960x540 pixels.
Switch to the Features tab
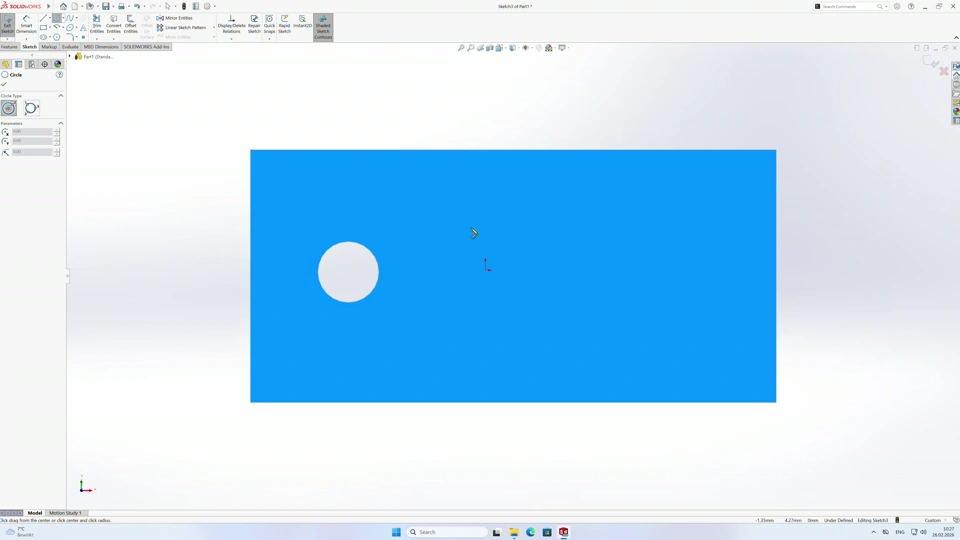[x=9, y=47]
